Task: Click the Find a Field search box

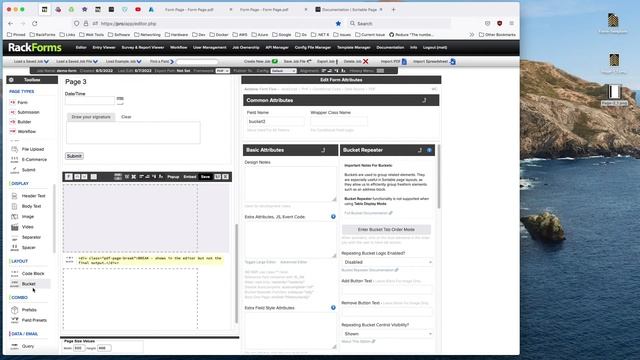Action: pyautogui.click(x=197, y=62)
